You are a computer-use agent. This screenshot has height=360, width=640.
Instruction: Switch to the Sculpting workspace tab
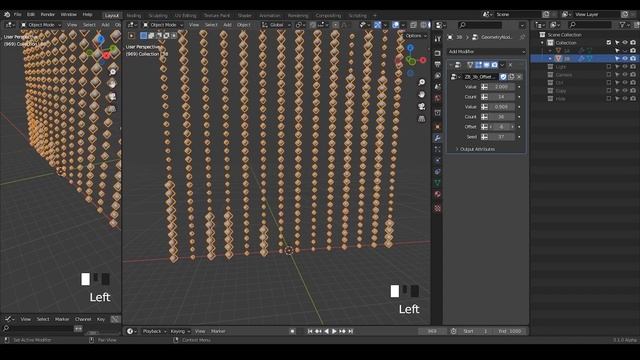pos(158,16)
